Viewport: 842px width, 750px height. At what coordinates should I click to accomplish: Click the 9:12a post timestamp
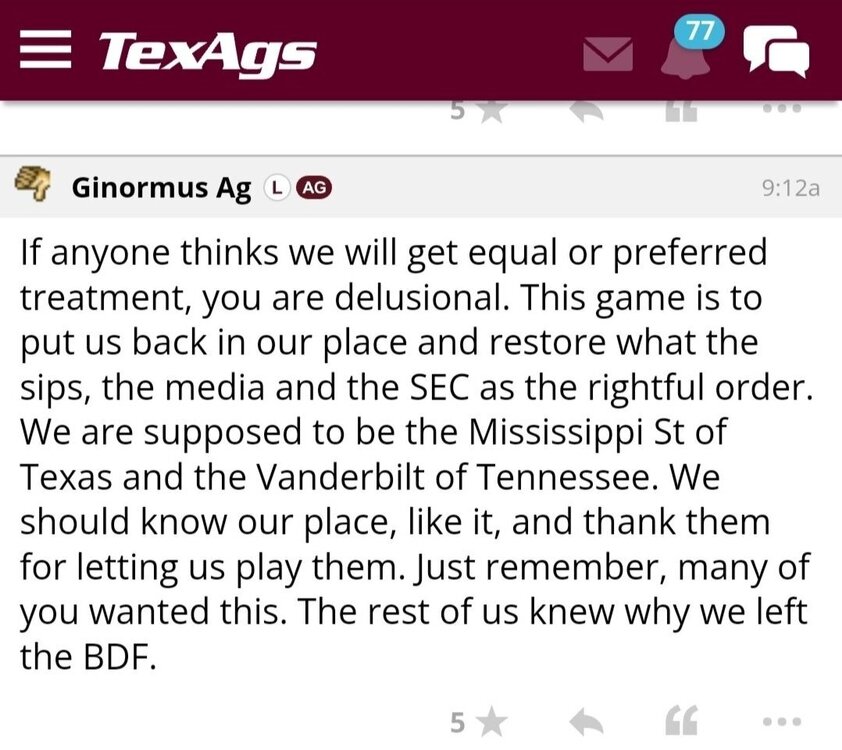coord(790,187)
